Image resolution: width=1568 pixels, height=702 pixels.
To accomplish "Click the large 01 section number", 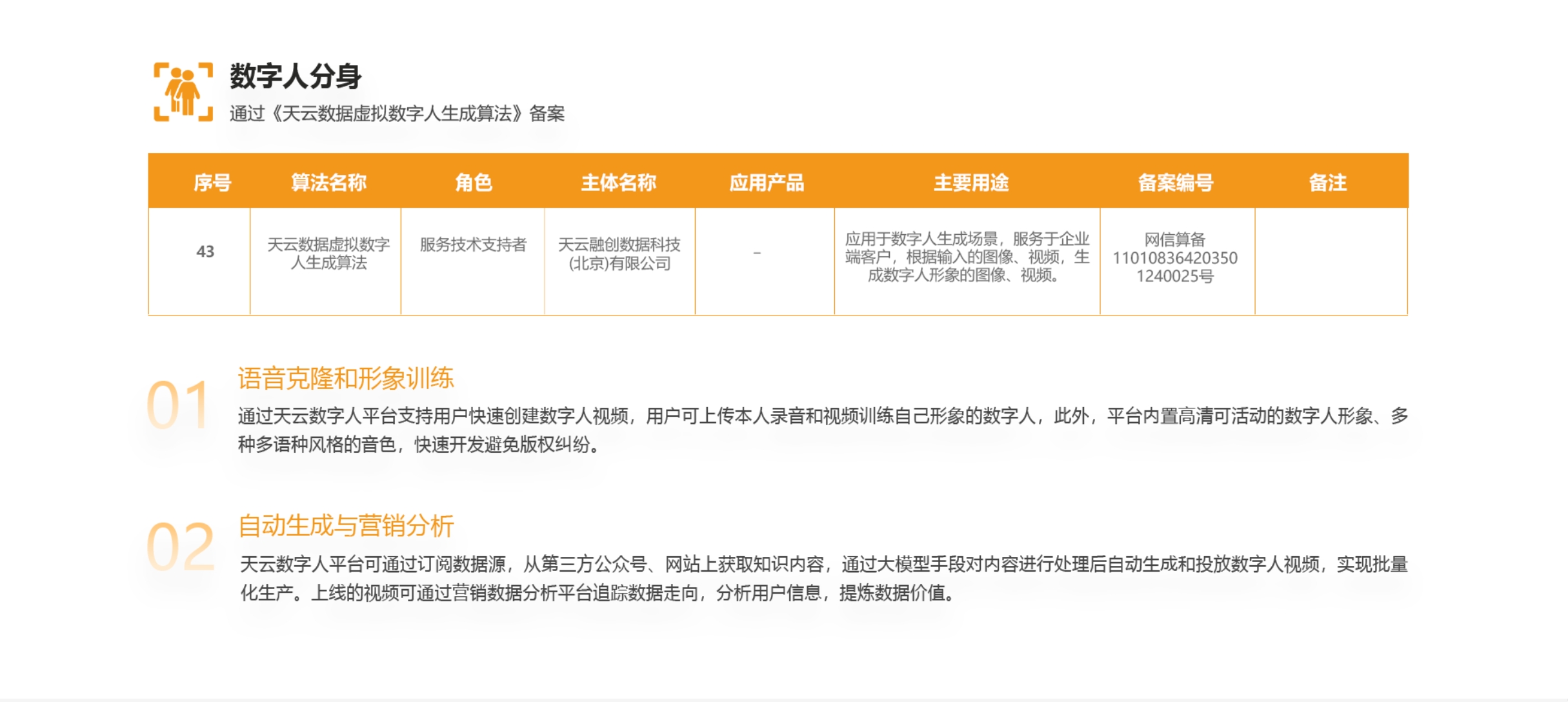I will (178, 405).
